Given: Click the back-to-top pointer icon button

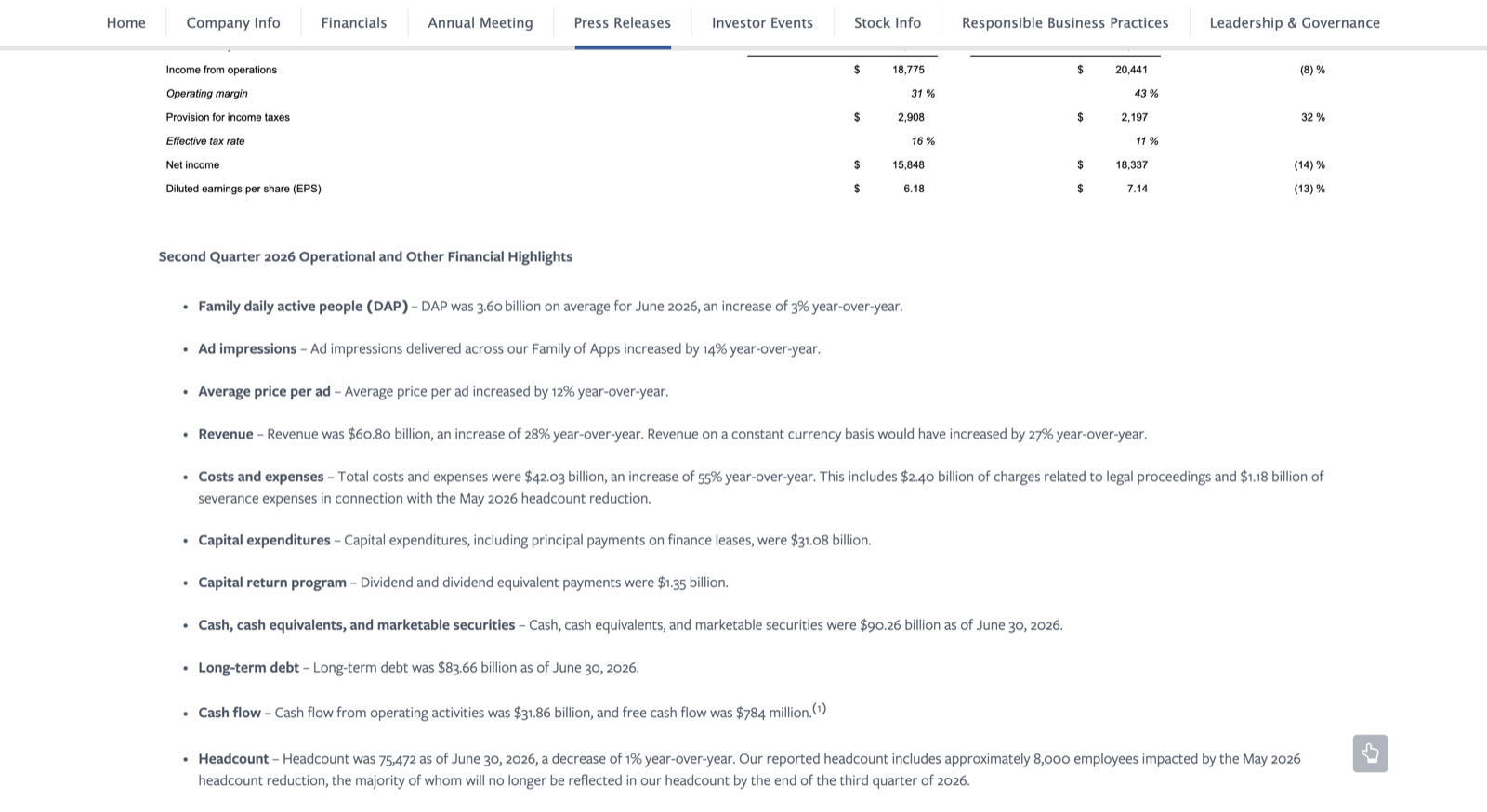Looking at the screenshot, I should (1370, 753).
